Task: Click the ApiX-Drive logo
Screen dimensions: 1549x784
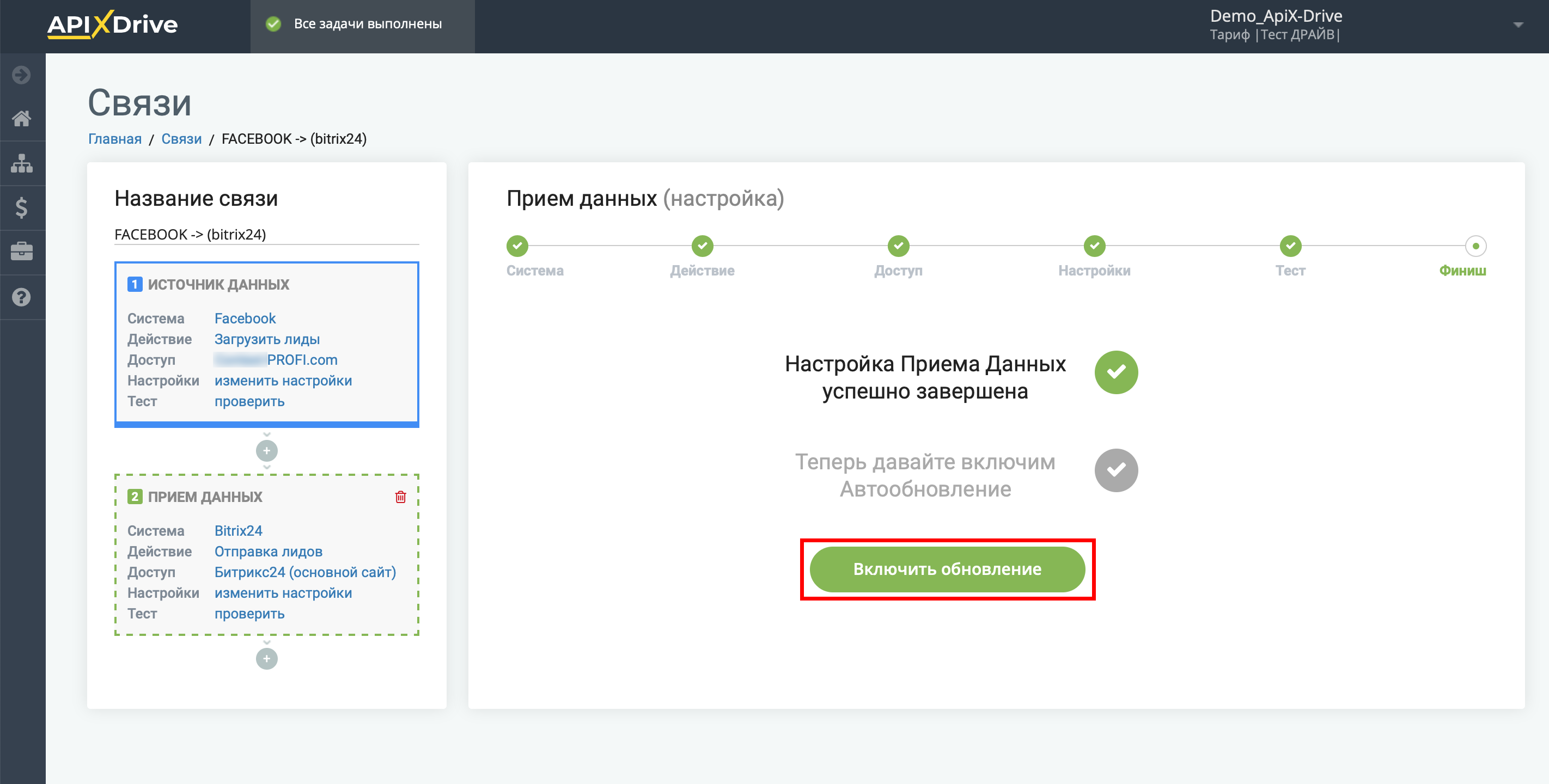Action: click(112, 24)
